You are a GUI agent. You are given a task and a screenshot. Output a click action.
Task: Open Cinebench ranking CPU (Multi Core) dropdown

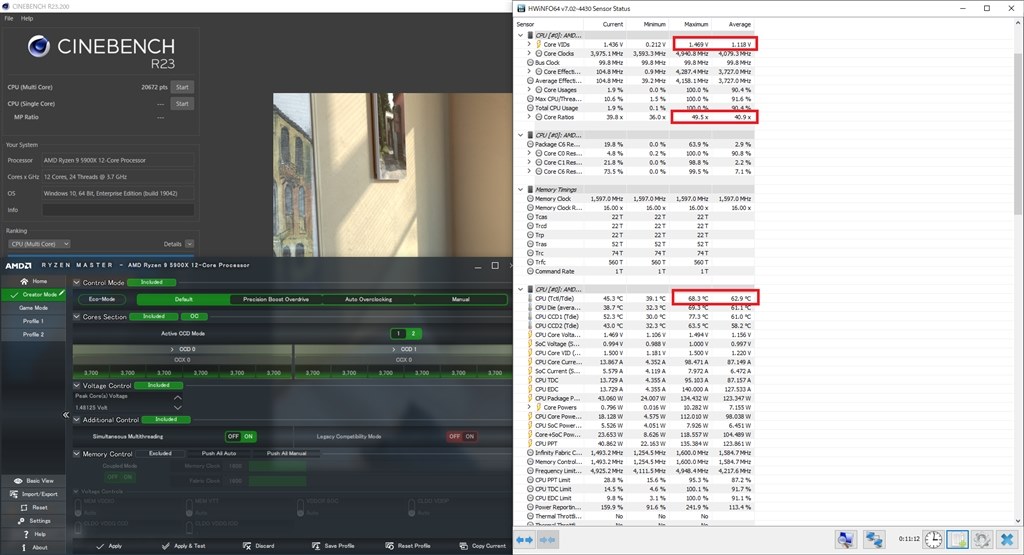pos(39,244)
